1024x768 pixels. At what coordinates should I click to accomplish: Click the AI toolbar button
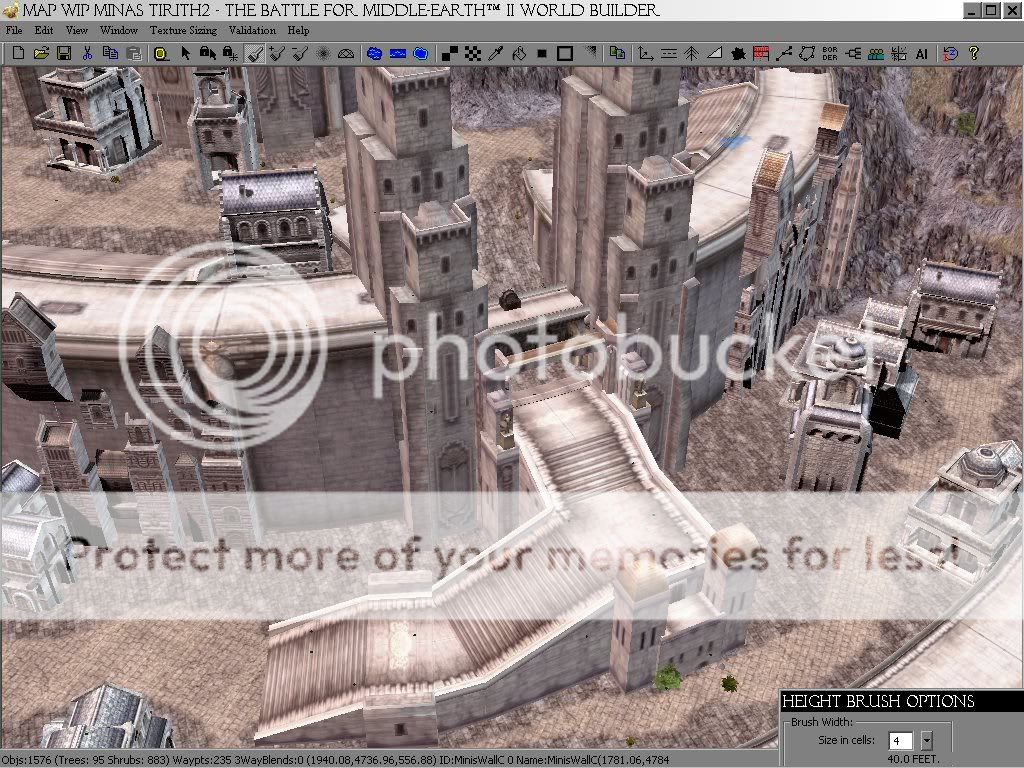click(921, 53)
